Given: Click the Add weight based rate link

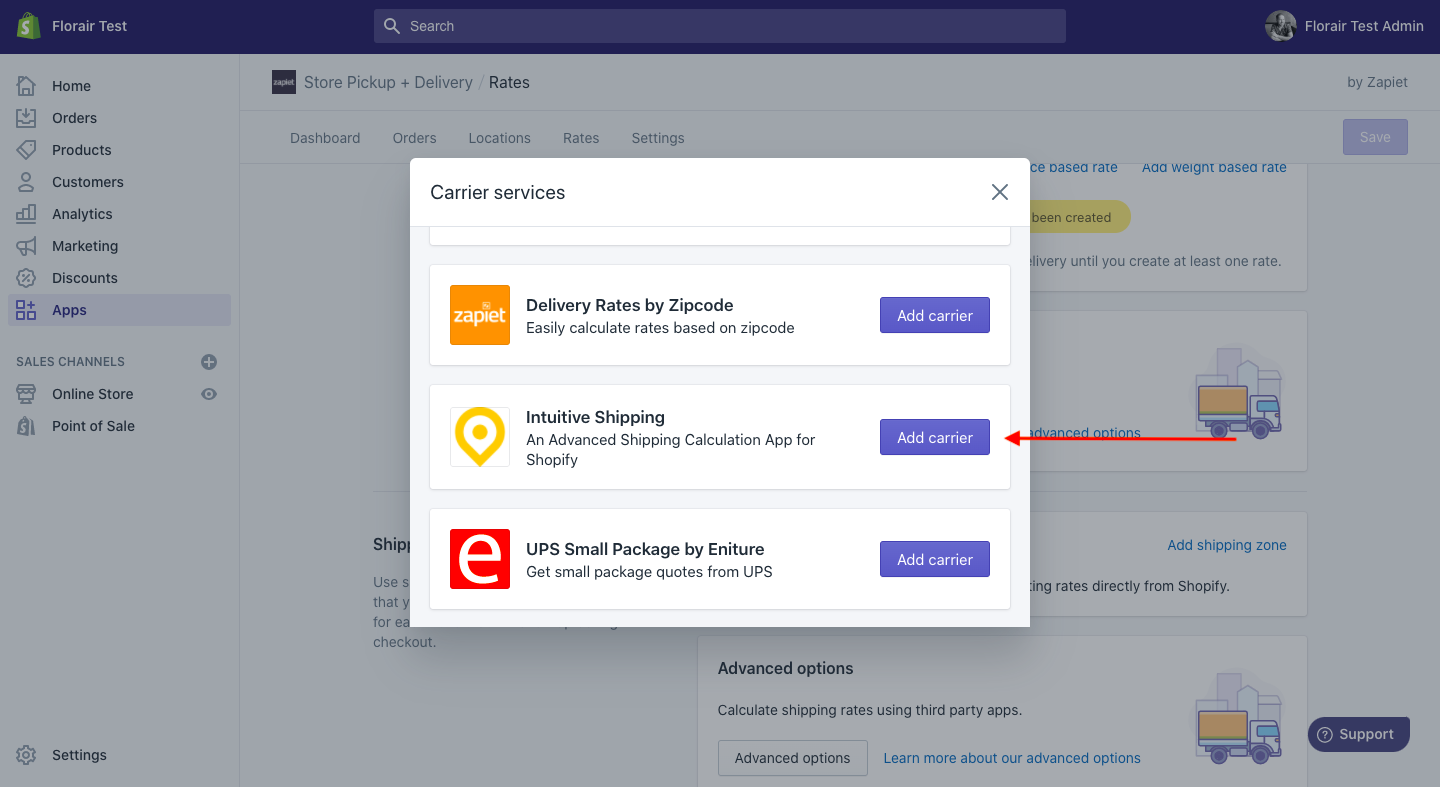Looking at the screenshot, I should [x=1214, y=167].
